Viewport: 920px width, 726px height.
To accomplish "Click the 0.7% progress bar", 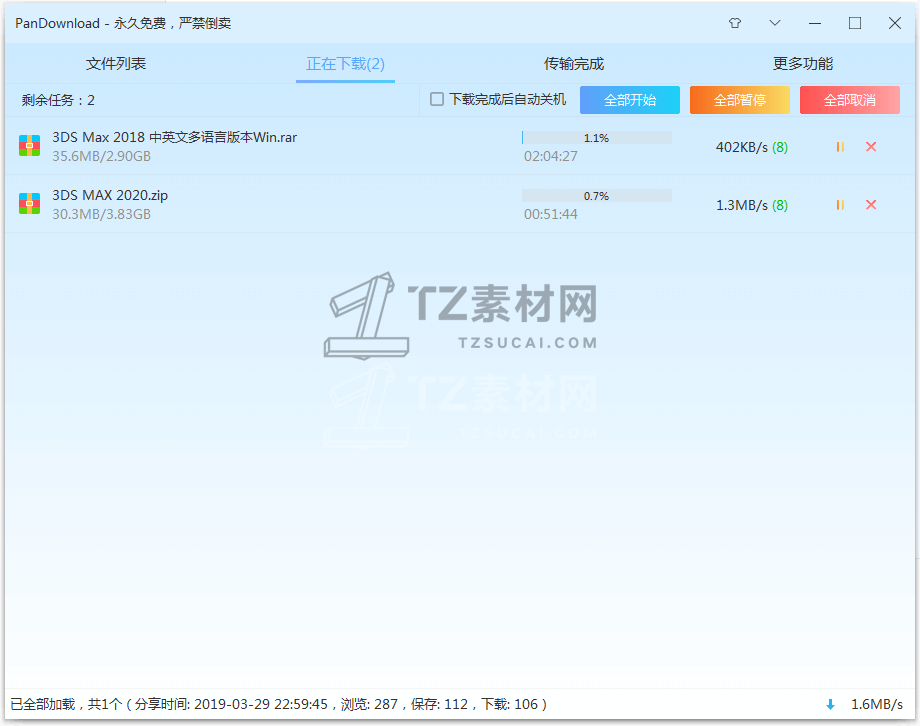I will pos(597,196).
